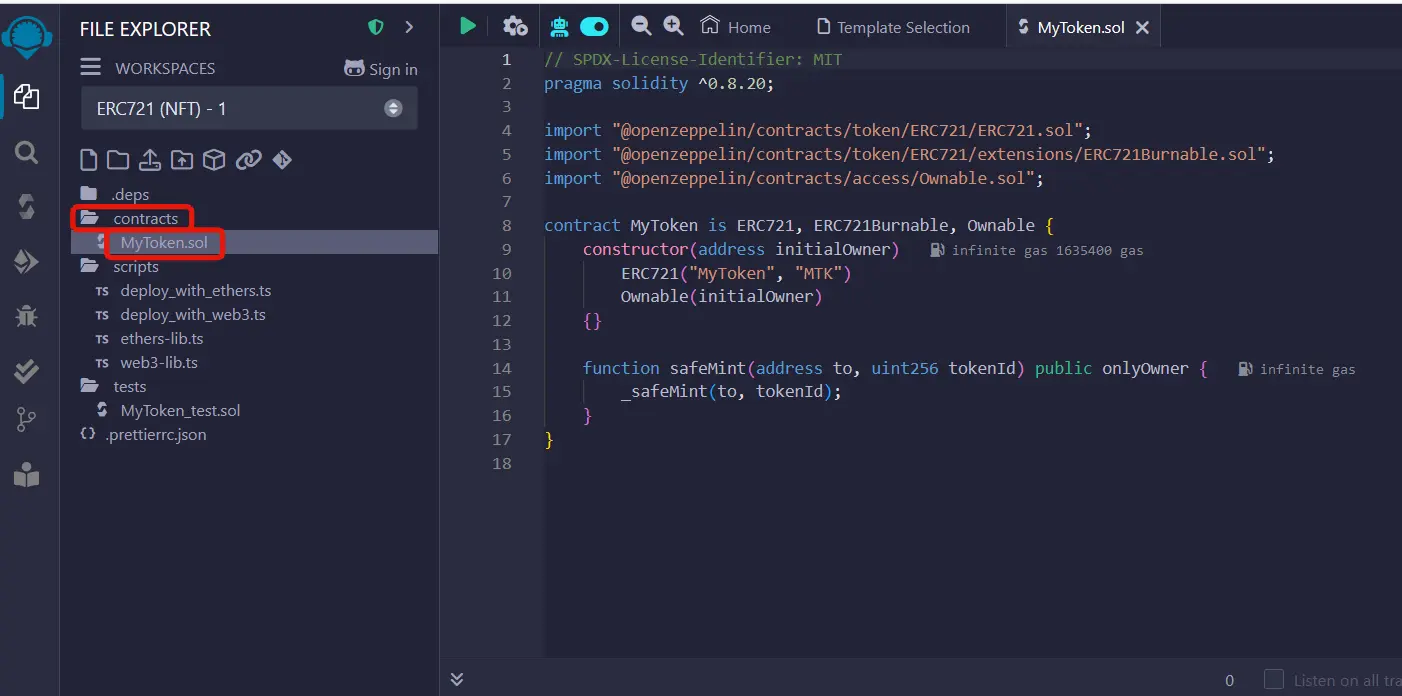The image size is (1402, 696).
Task: Collapse the contracts folder
Action: click(144, 218)
